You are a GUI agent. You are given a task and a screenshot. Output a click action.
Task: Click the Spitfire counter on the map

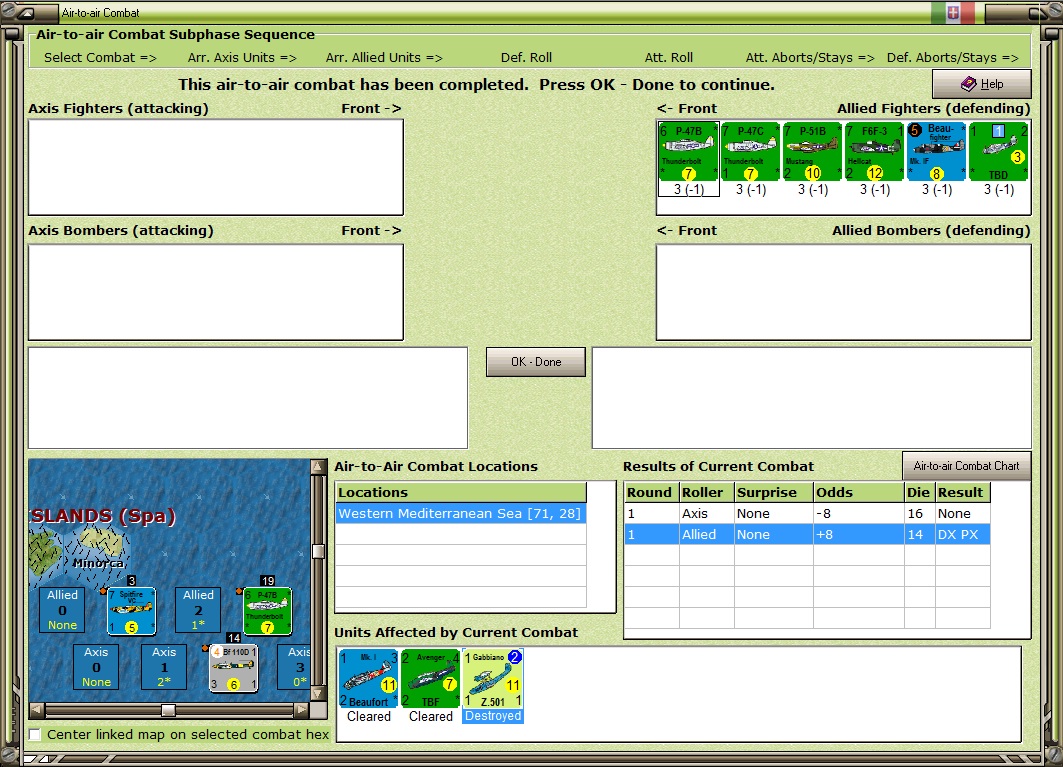tap(132, 612)
